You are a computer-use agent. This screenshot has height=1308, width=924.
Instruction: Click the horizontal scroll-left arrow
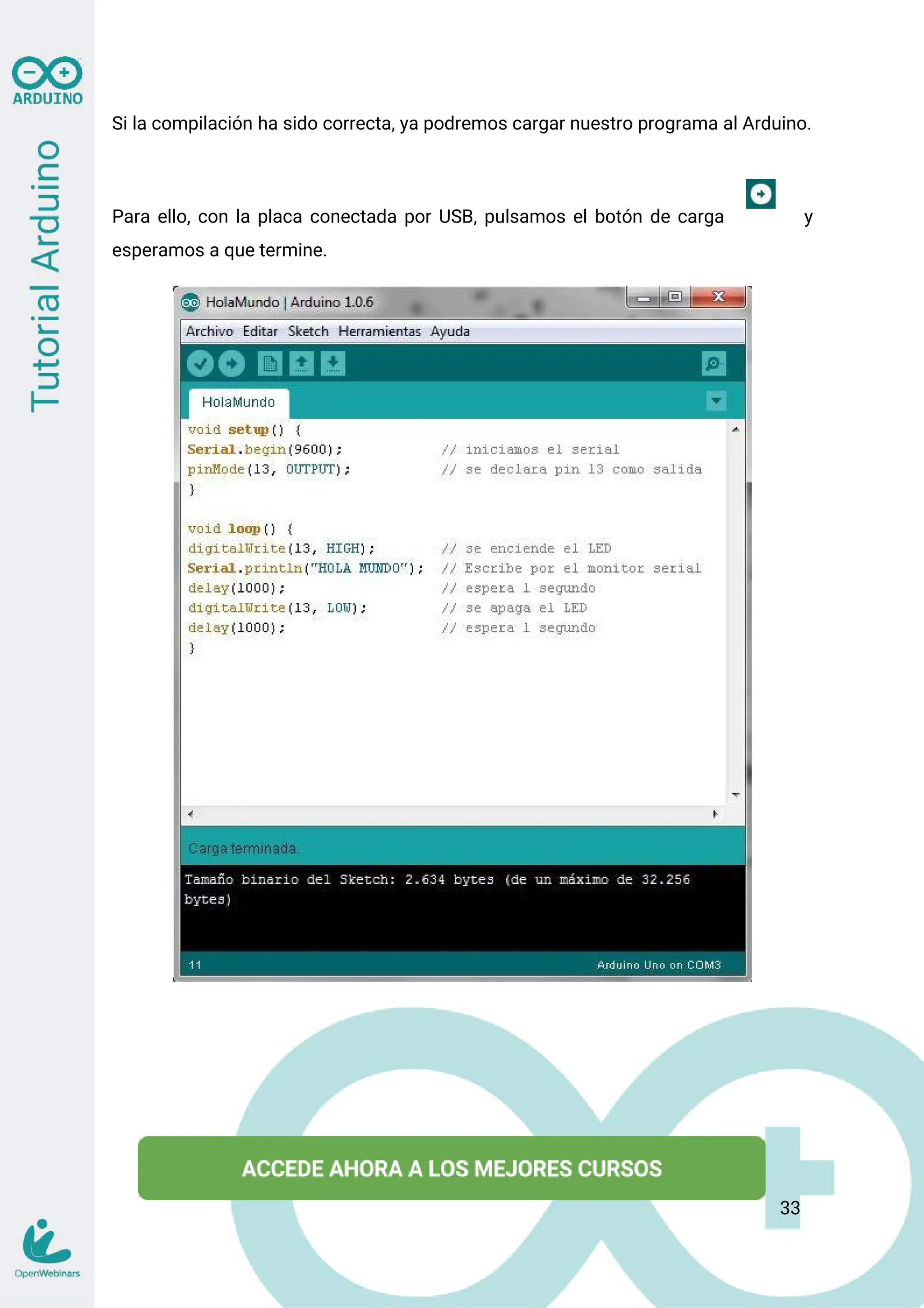coord(191,814)
